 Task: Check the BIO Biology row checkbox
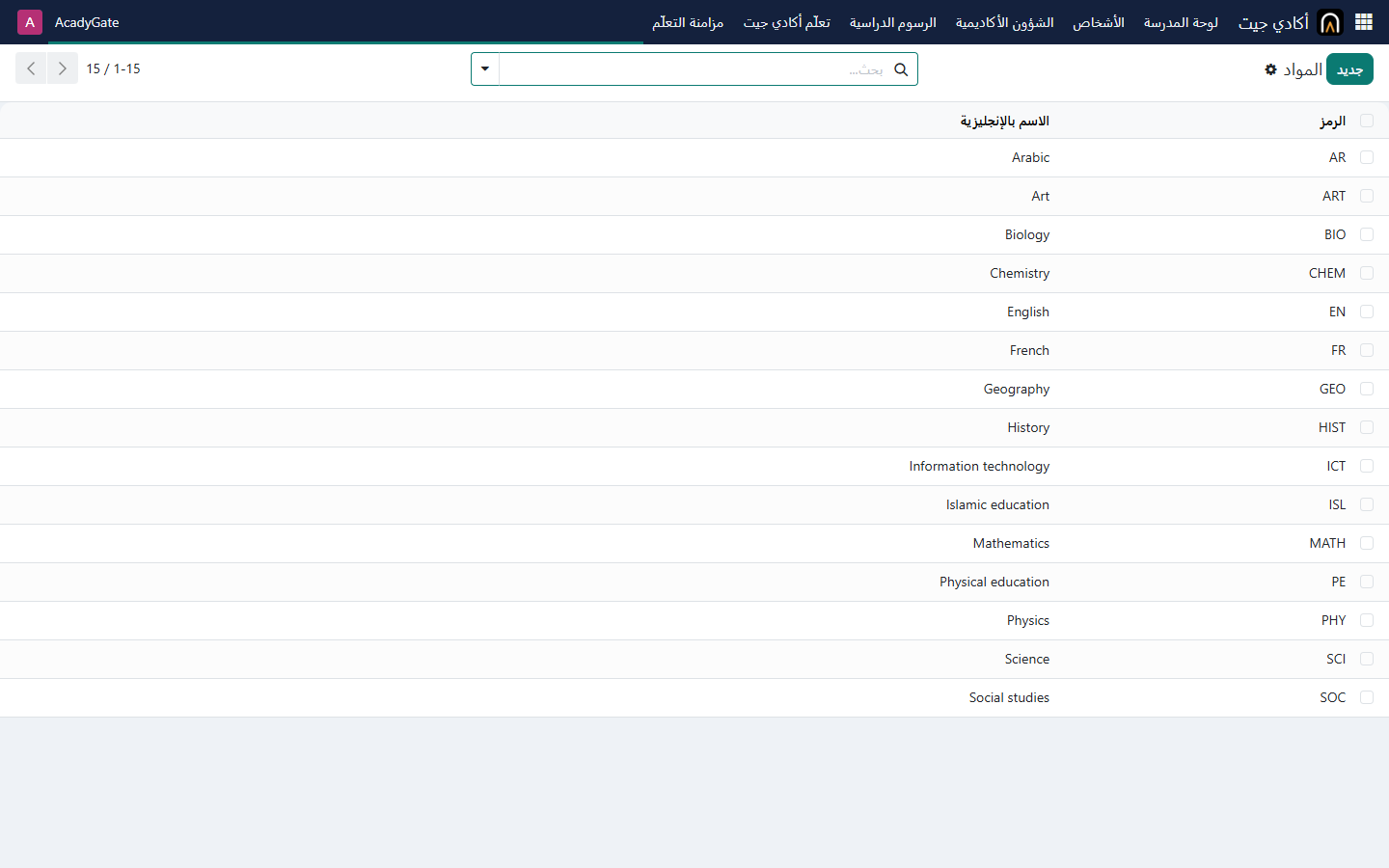(1367, 234)
